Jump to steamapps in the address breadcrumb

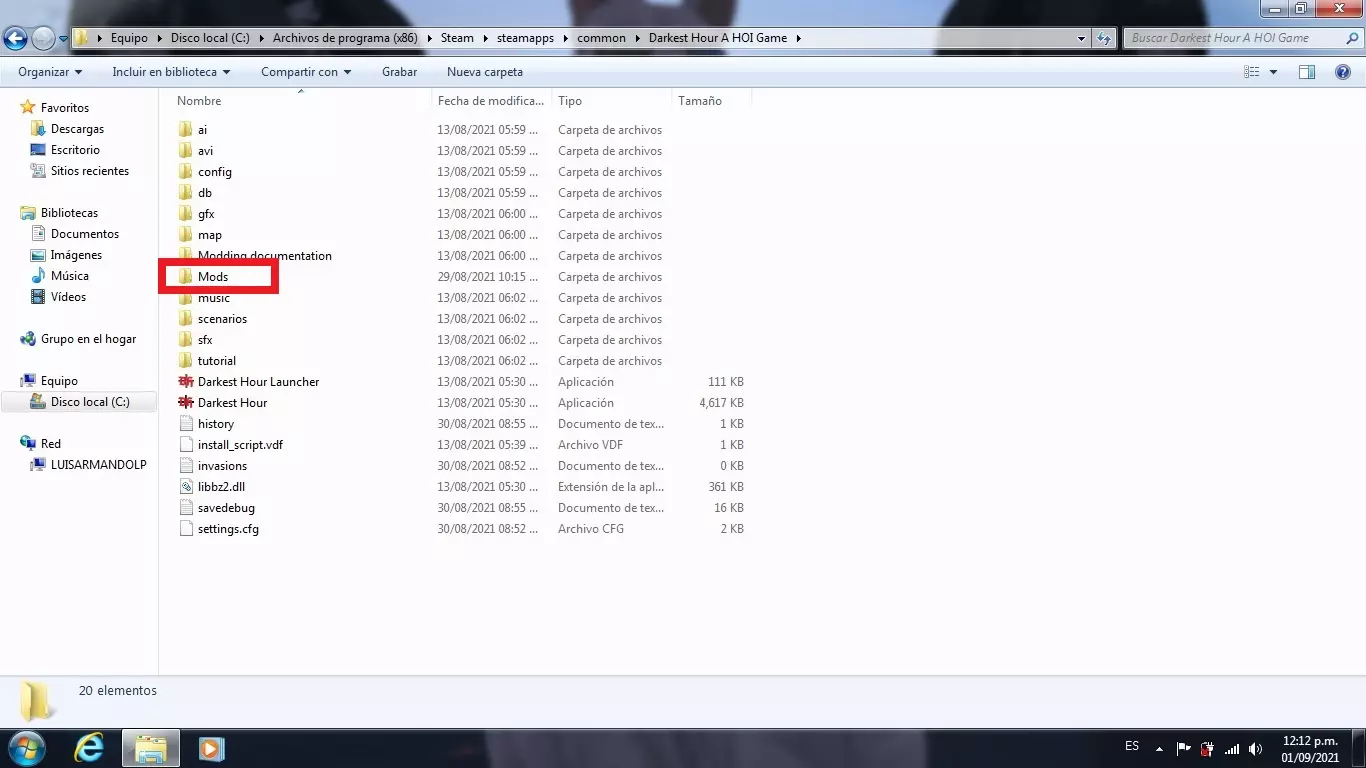click(x=526, y=38)
